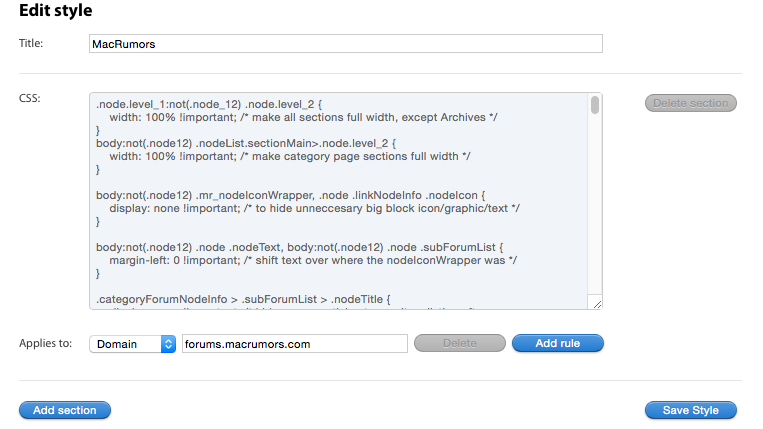
Task: Place cursor in the margin-left: 0 !important line
Action: coord(313,260)
